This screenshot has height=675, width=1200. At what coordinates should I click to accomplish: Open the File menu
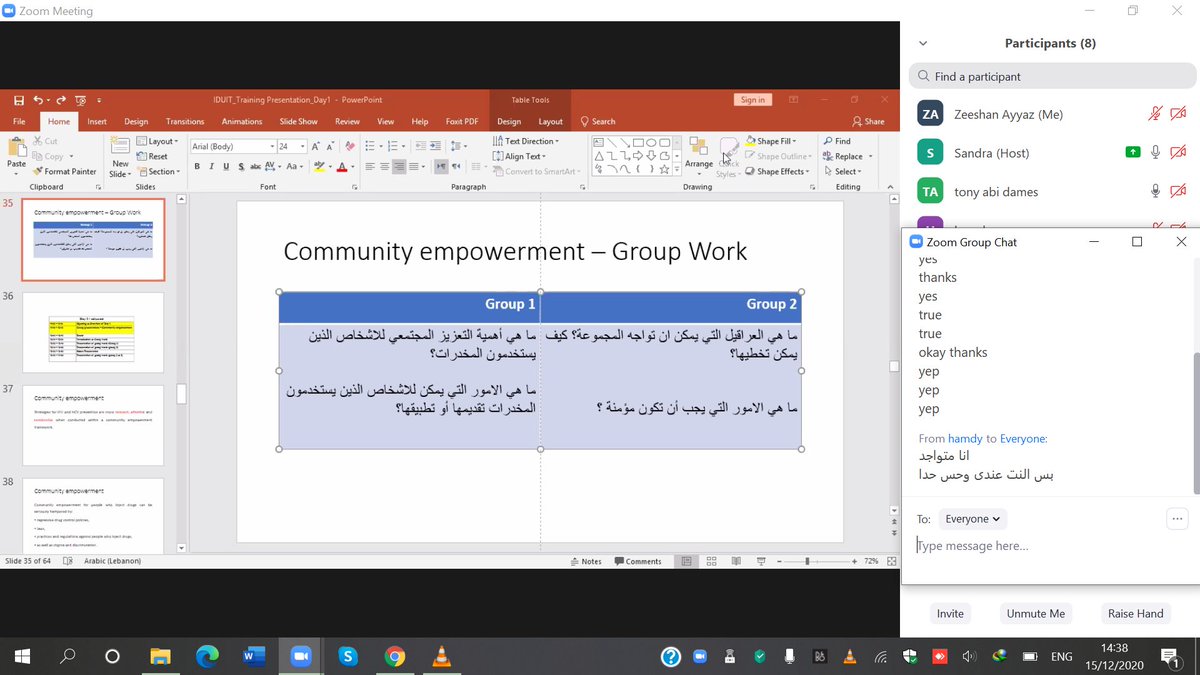click(19, 121)
